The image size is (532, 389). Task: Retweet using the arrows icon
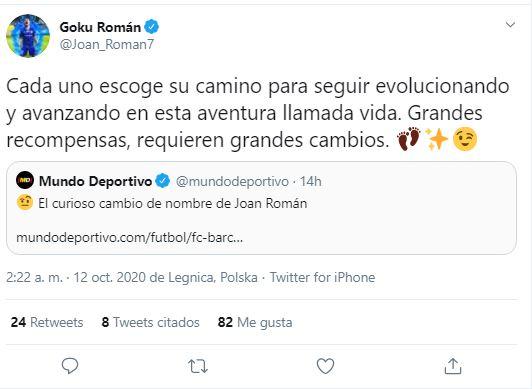tap(198, 367)
